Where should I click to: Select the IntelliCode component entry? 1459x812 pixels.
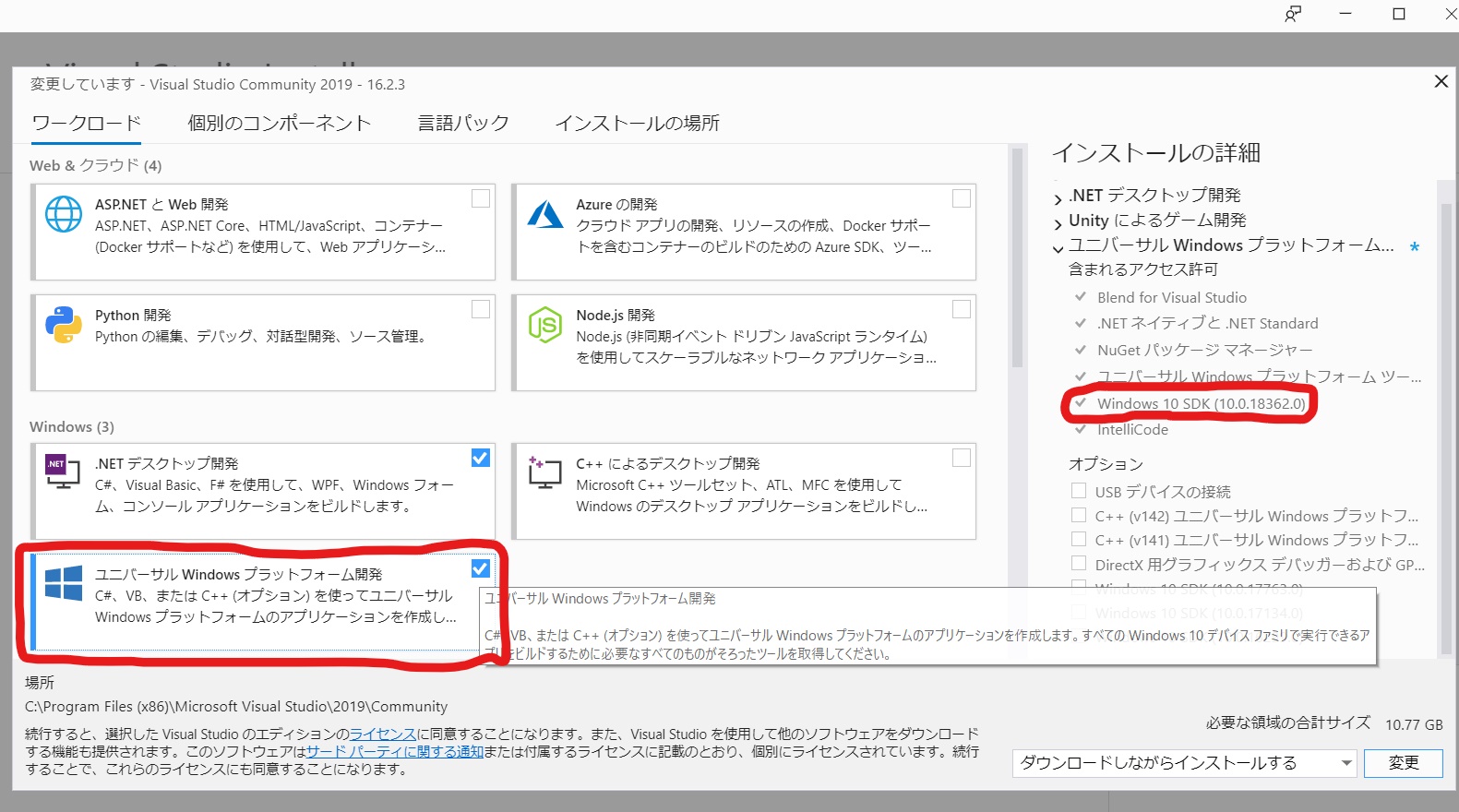pyautogui.click(x=1132, y=429)
